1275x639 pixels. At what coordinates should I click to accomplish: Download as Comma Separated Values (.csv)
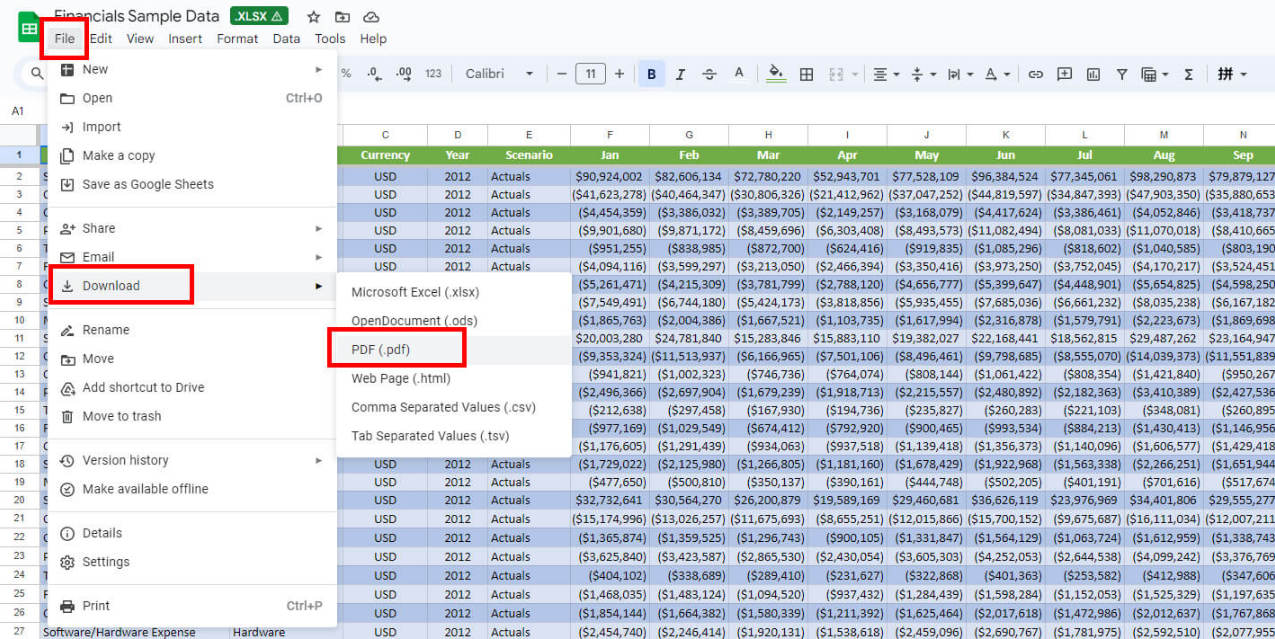453,407
